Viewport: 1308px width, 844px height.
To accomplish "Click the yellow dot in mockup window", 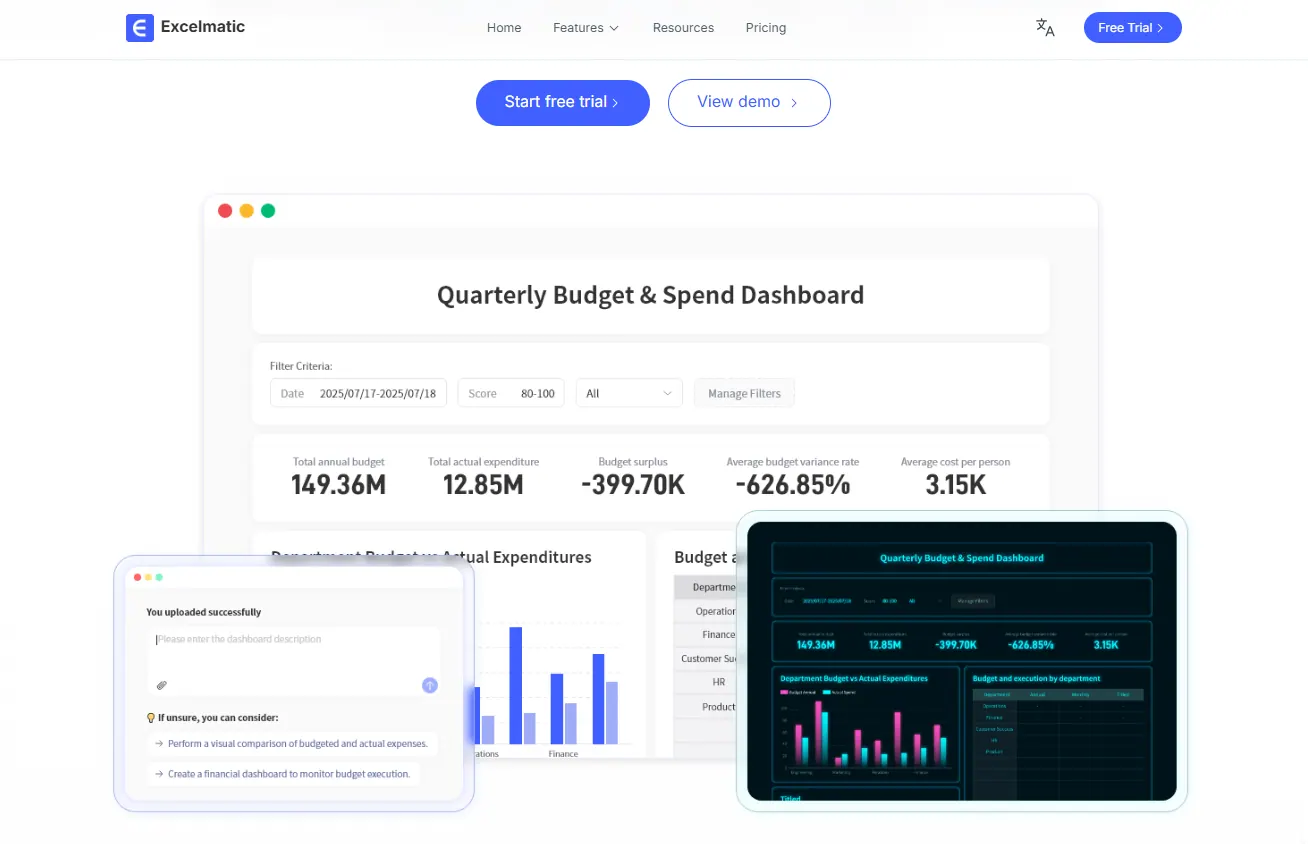I will [x=246, y=211].
